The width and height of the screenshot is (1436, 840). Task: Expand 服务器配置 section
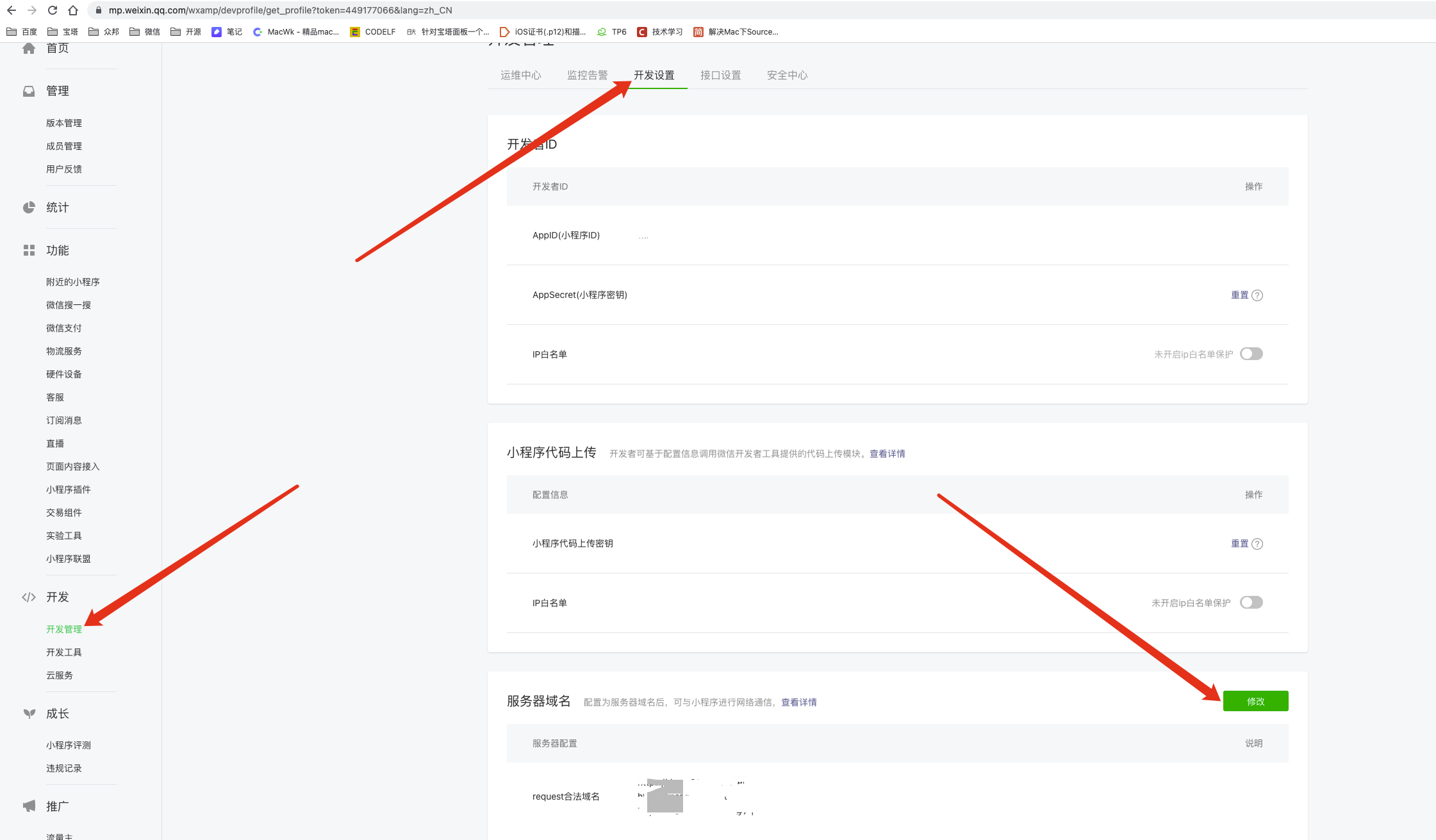coord(553,743)
